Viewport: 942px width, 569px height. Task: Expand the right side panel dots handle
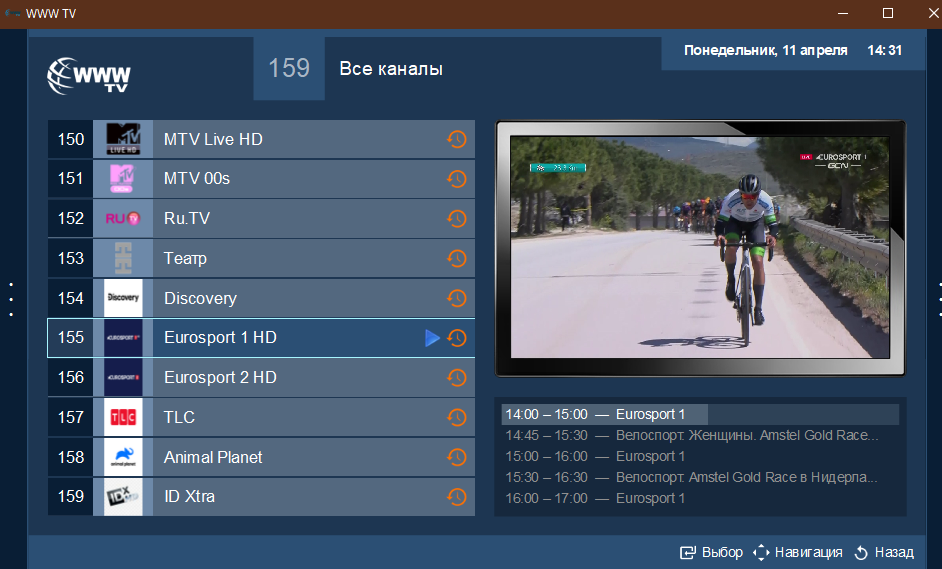(938, 300)
